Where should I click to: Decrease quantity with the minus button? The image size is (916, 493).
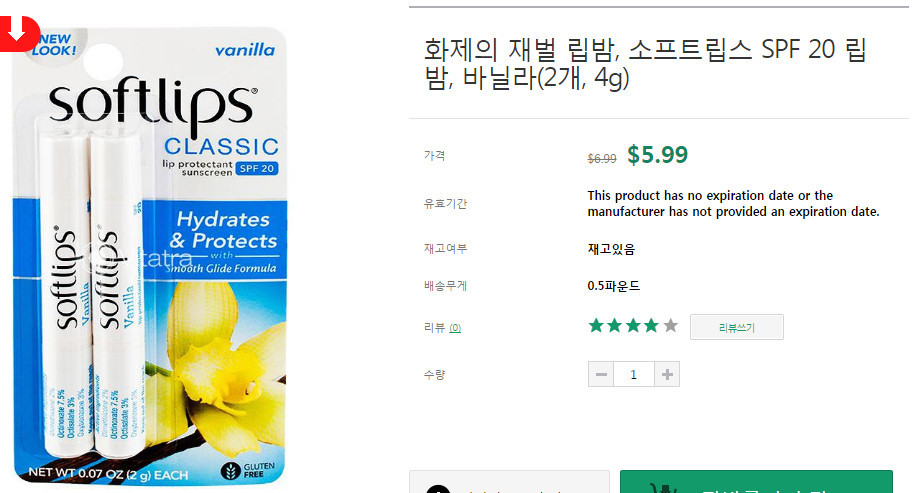(601, 374)
